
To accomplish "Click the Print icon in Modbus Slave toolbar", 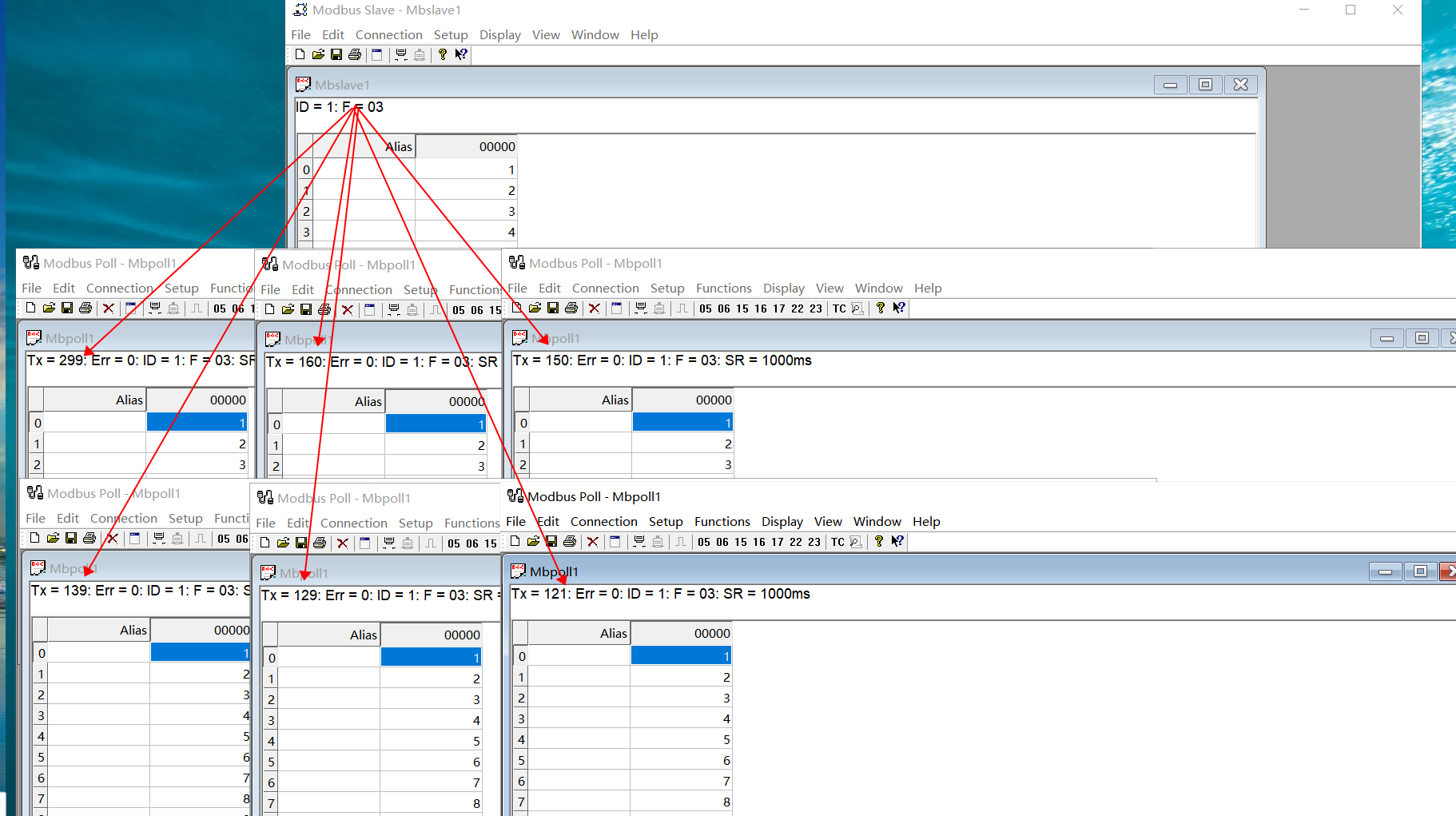I will pos(355,54).
